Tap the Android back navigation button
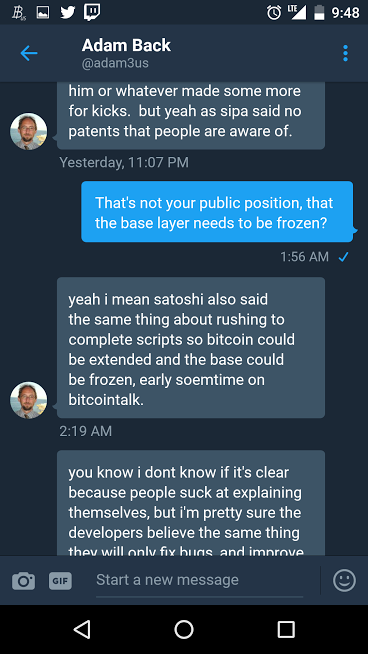The width and height of the screenshot is (368, 654). tap(82, 629)
